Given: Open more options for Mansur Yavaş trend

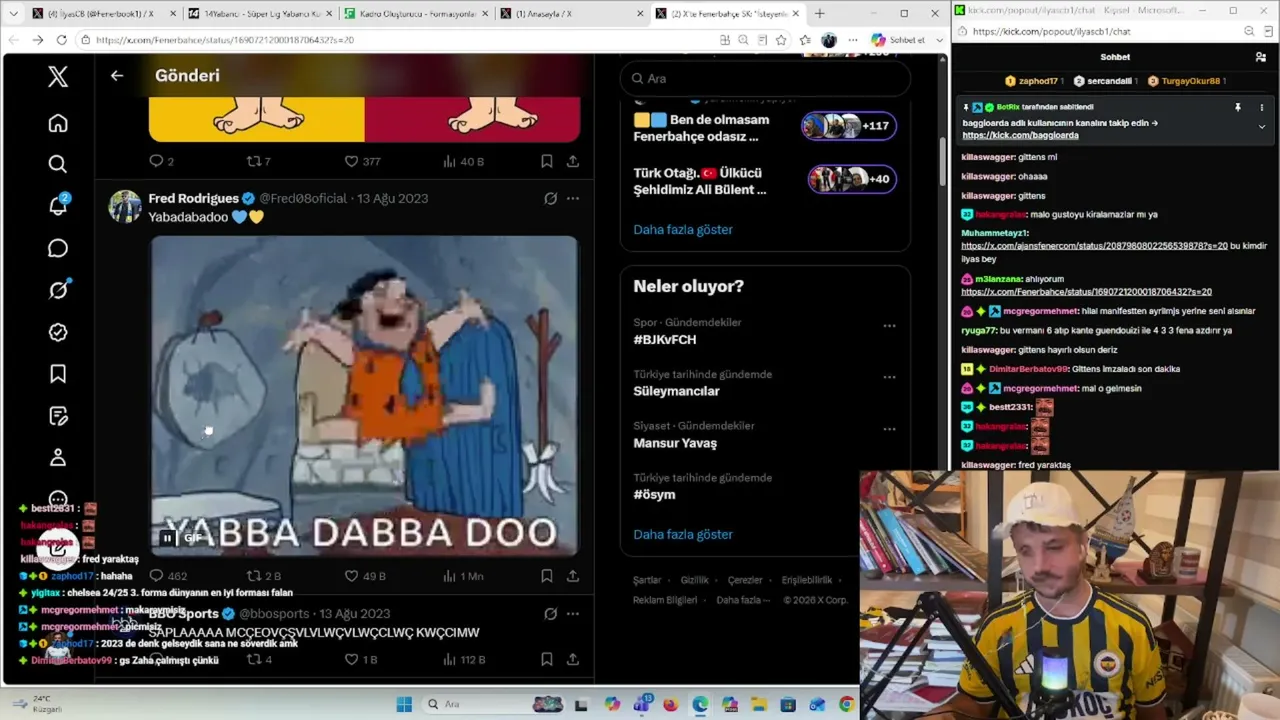Looking at the screenshot, I should (889, 429).
